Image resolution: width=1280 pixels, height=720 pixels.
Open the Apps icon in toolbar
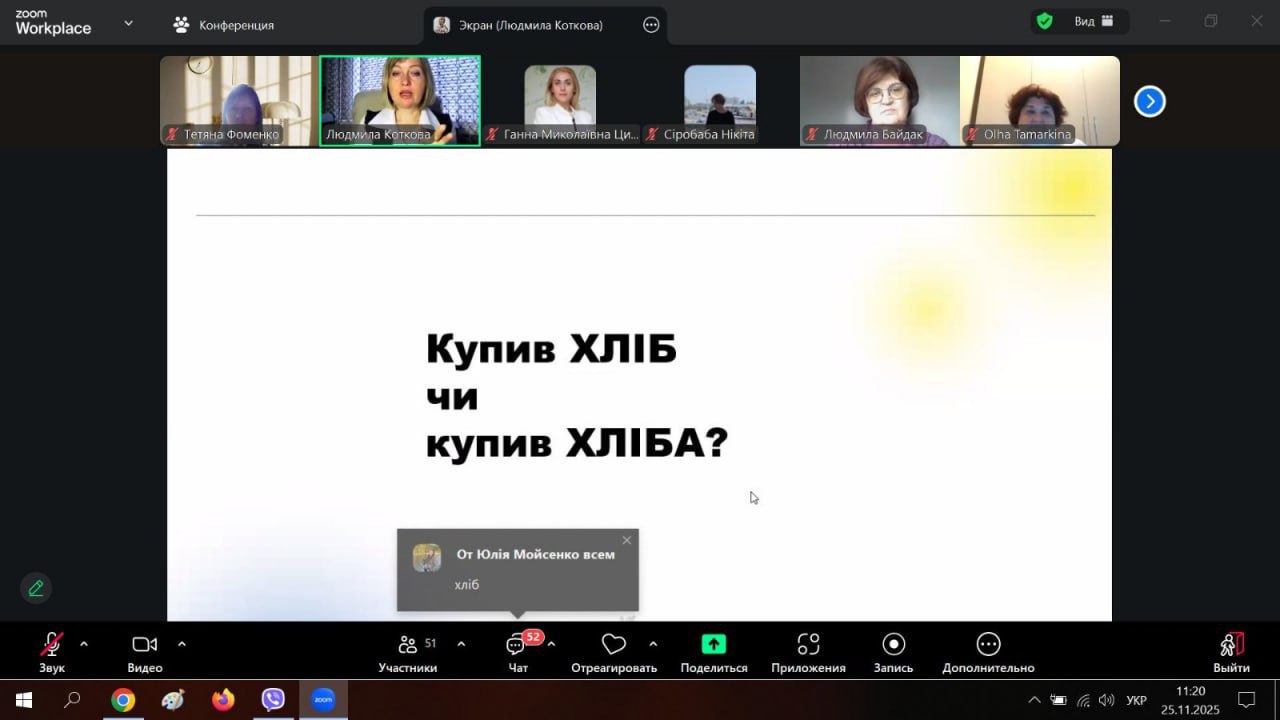[808, 644]
